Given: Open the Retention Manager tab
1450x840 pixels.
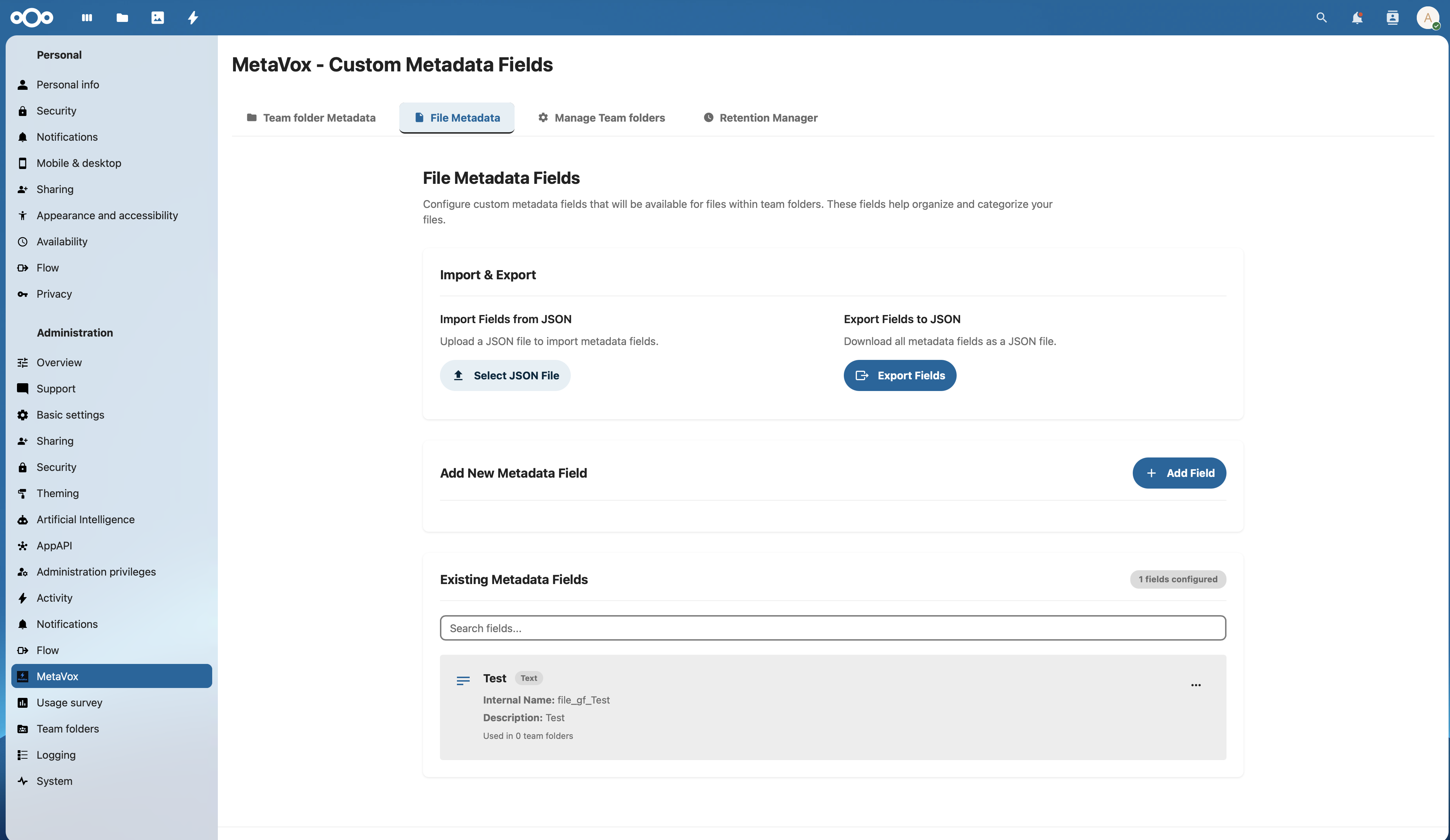Looking at the screenshot, I should click(760, 117).
